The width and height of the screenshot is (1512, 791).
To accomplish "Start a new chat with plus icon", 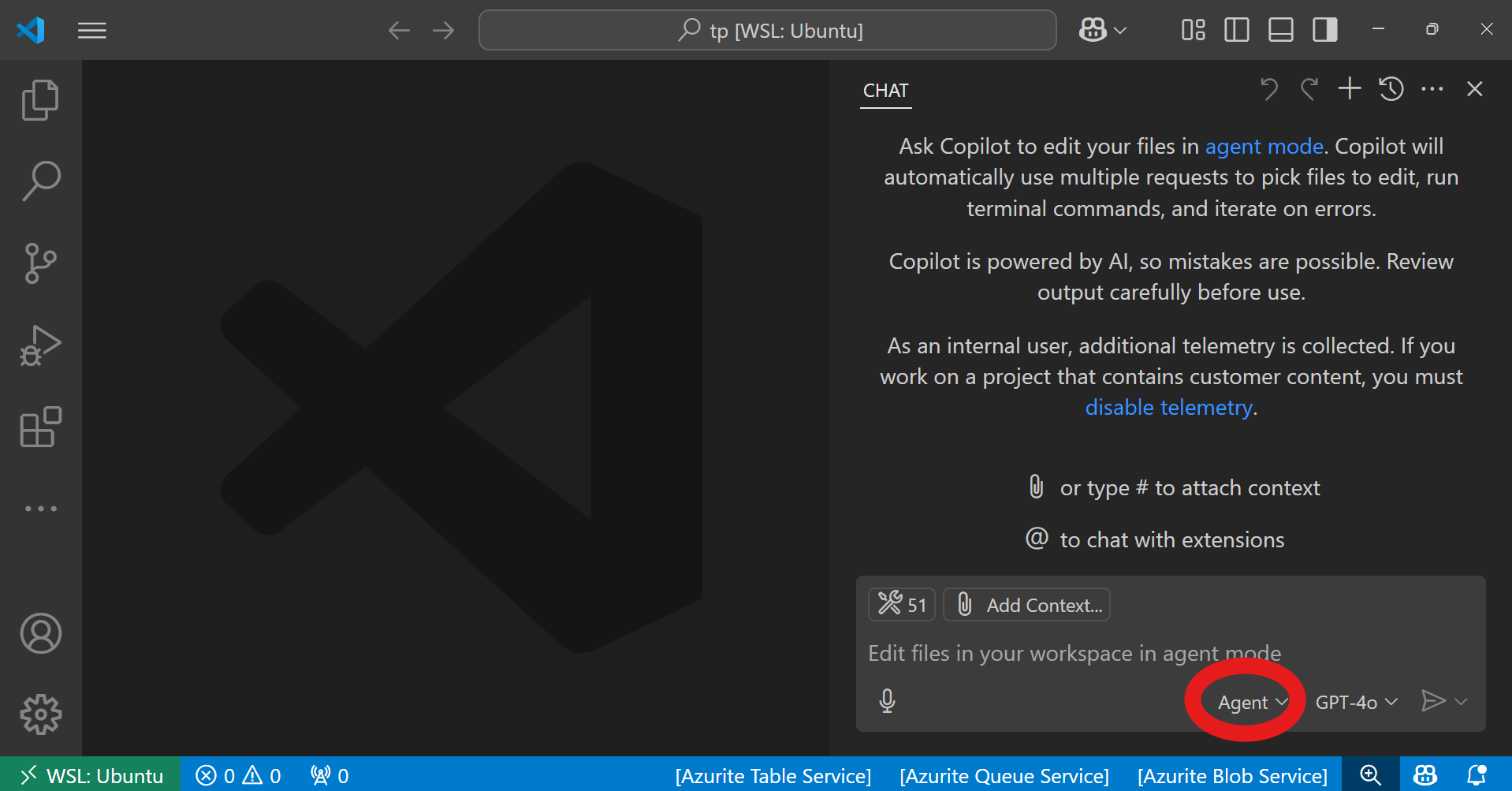I will tap(1350, 88).
